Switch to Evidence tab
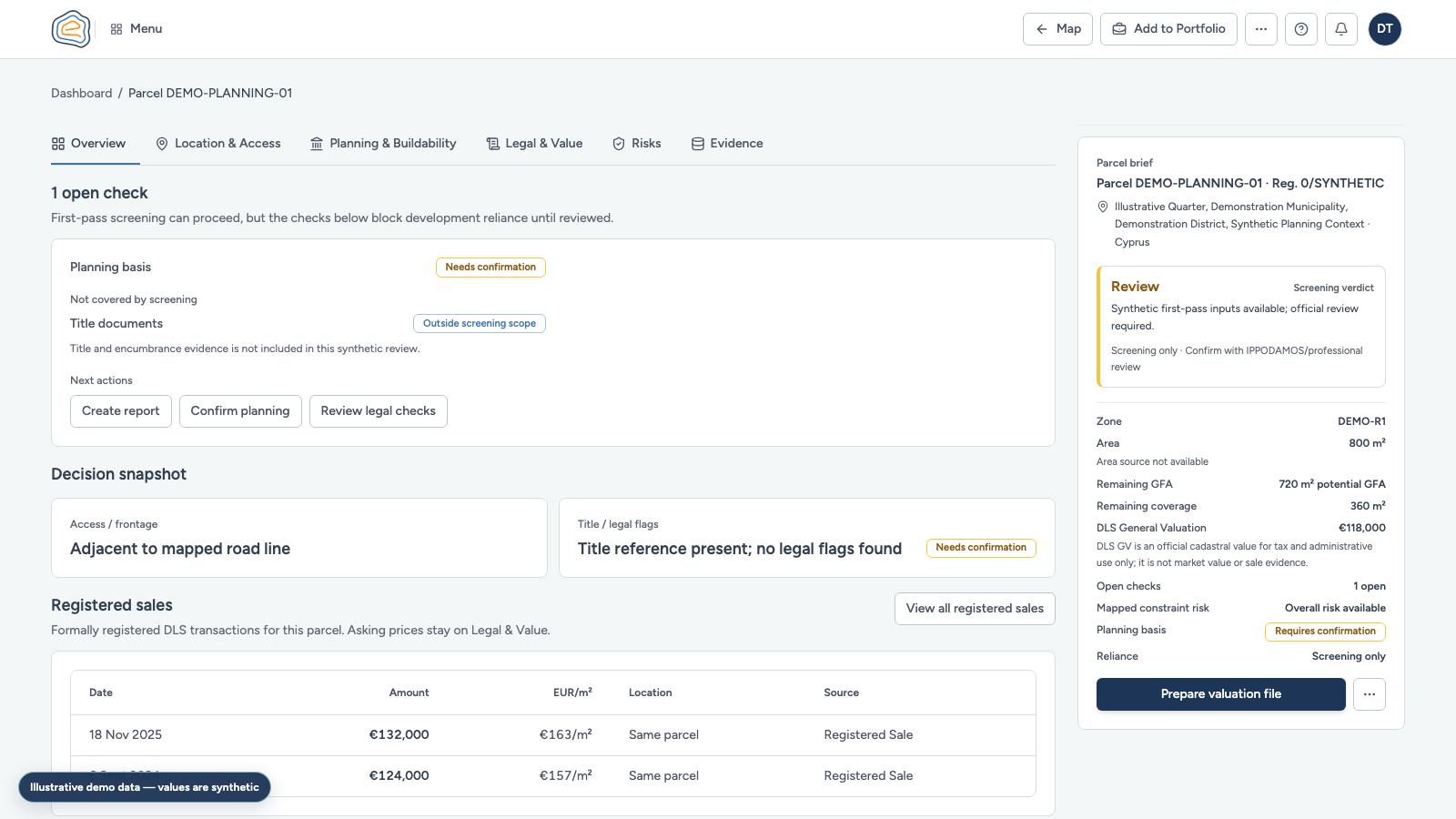The height and width of the screenshot is (819, 1456). [x=727, y=144]
